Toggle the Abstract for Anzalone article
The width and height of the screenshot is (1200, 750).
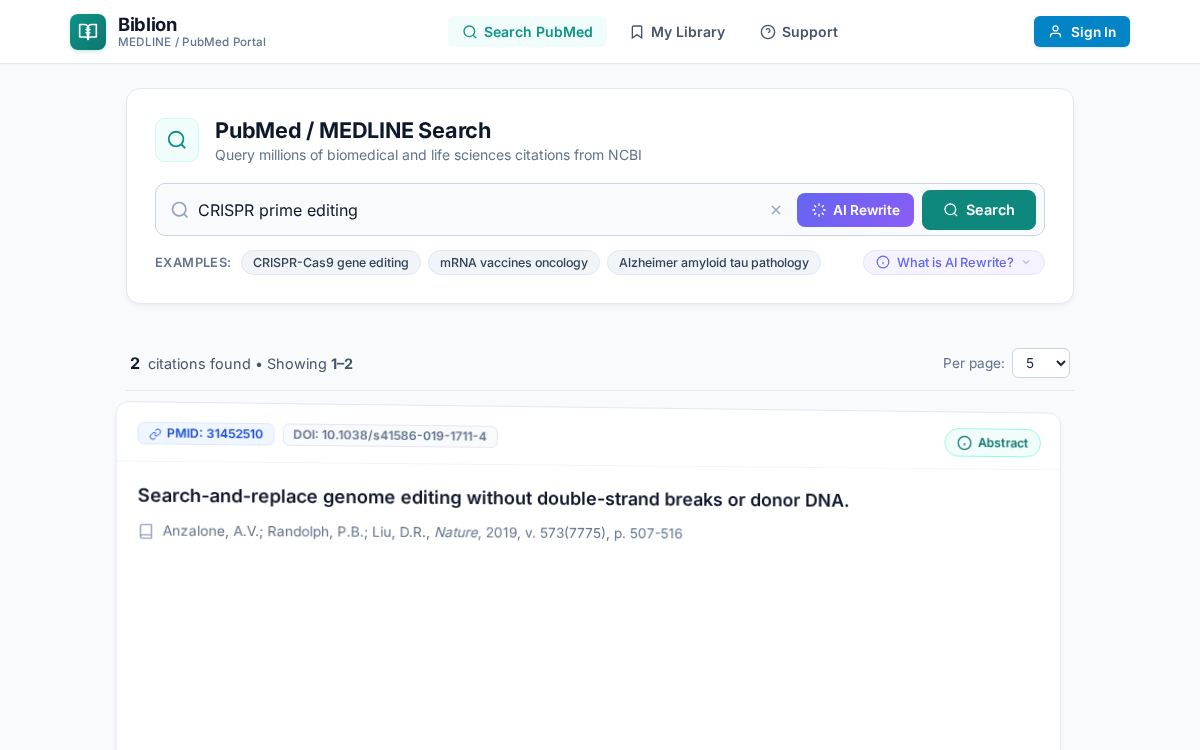992,443
